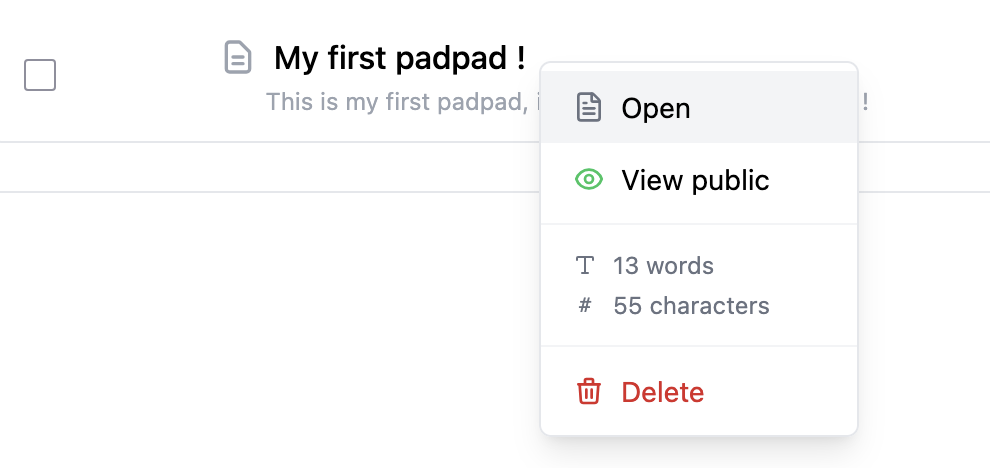This screenshot has height=468, width=990.
Task: Click the document icon next to Open
Action: tap(589, 108)
